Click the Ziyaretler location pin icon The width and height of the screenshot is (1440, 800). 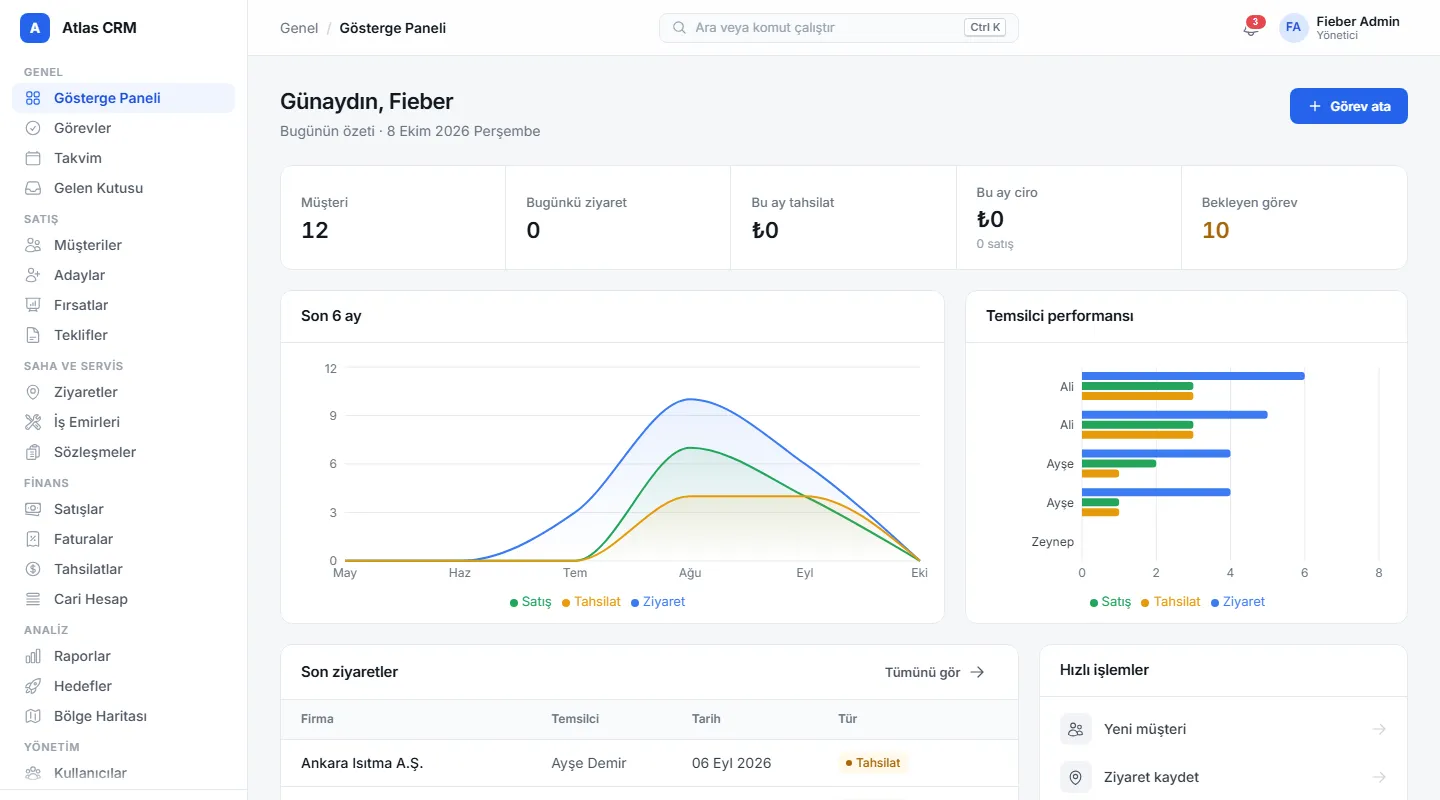[33, 392]
